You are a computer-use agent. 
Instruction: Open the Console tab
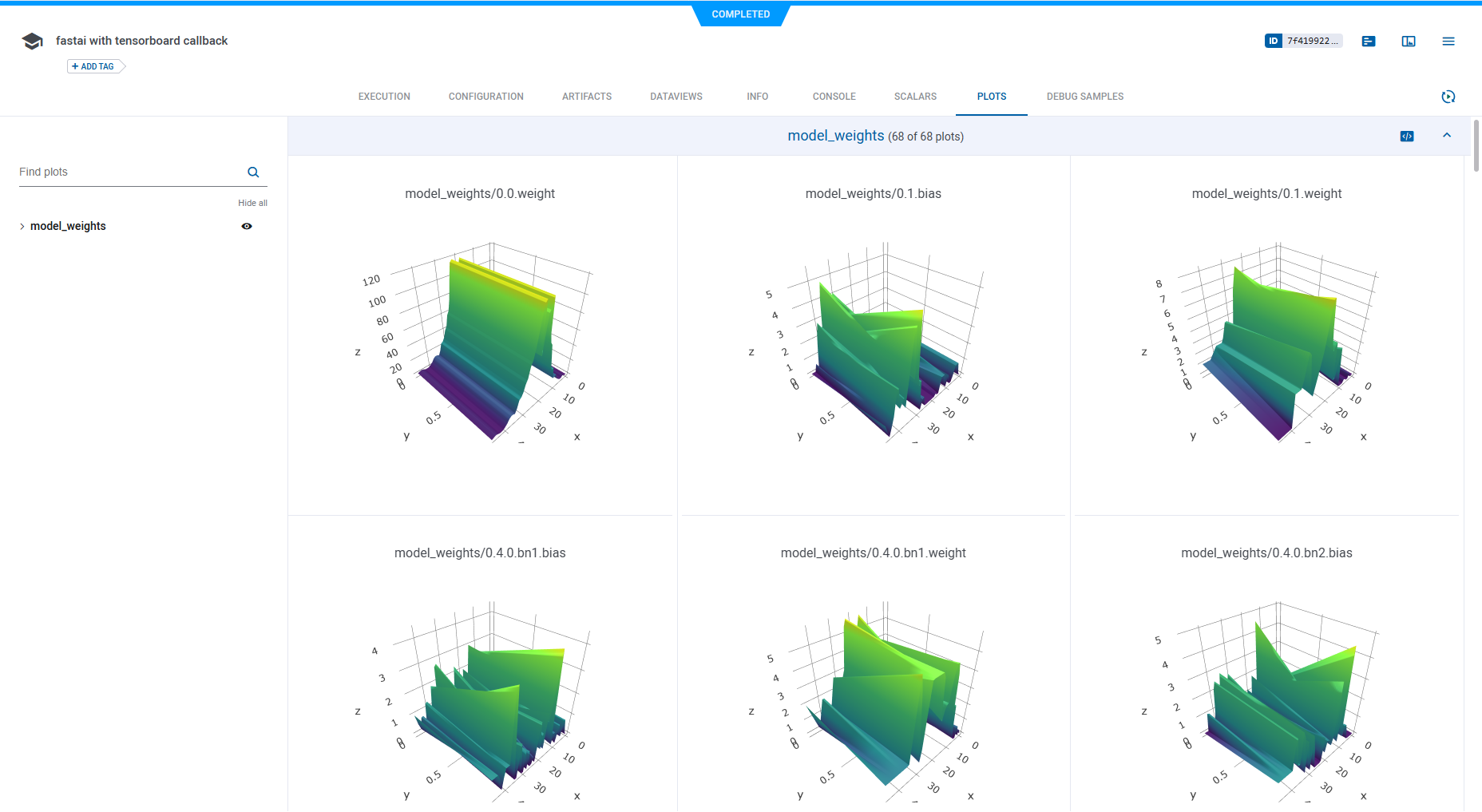click(x=834, y=97)
